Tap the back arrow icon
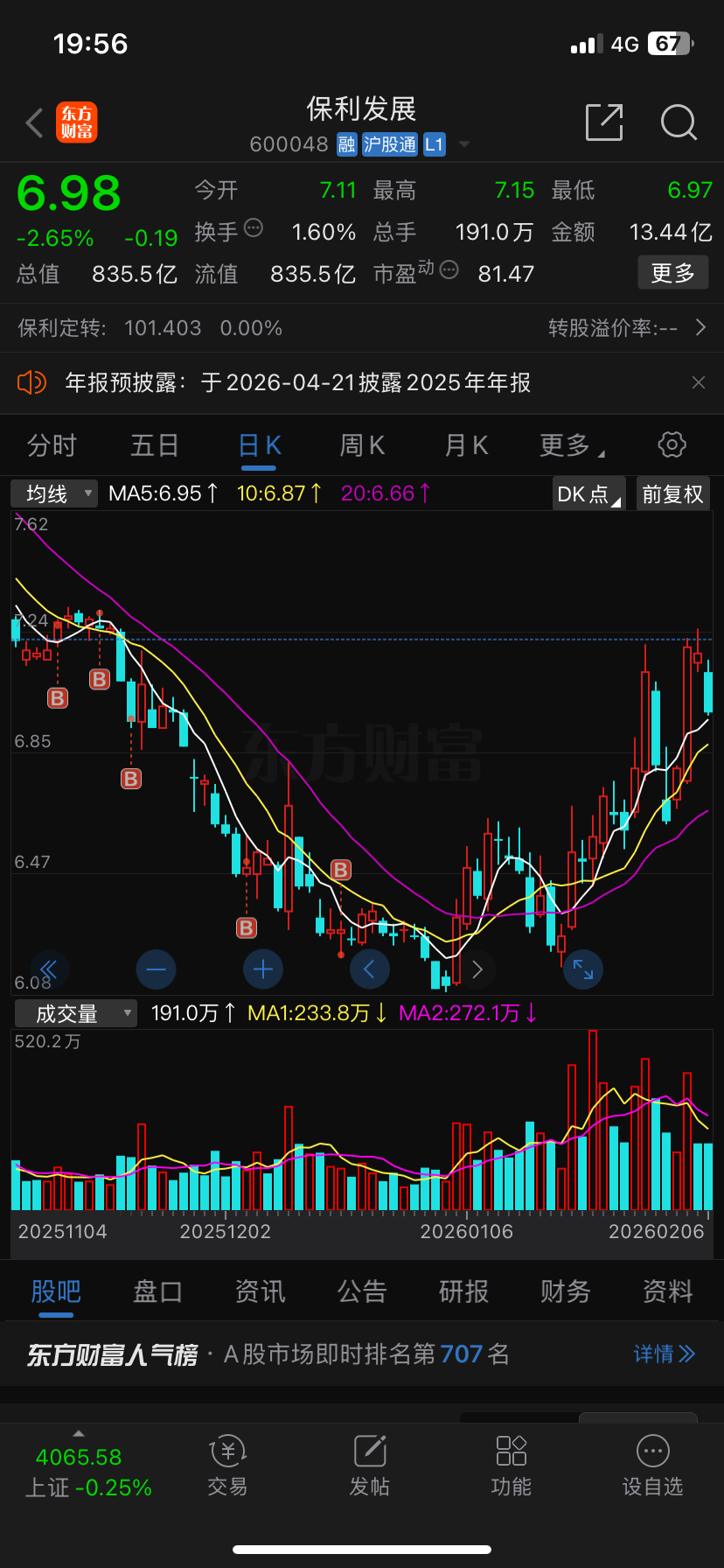This screenshot has width=724, height=1568. 35,123
